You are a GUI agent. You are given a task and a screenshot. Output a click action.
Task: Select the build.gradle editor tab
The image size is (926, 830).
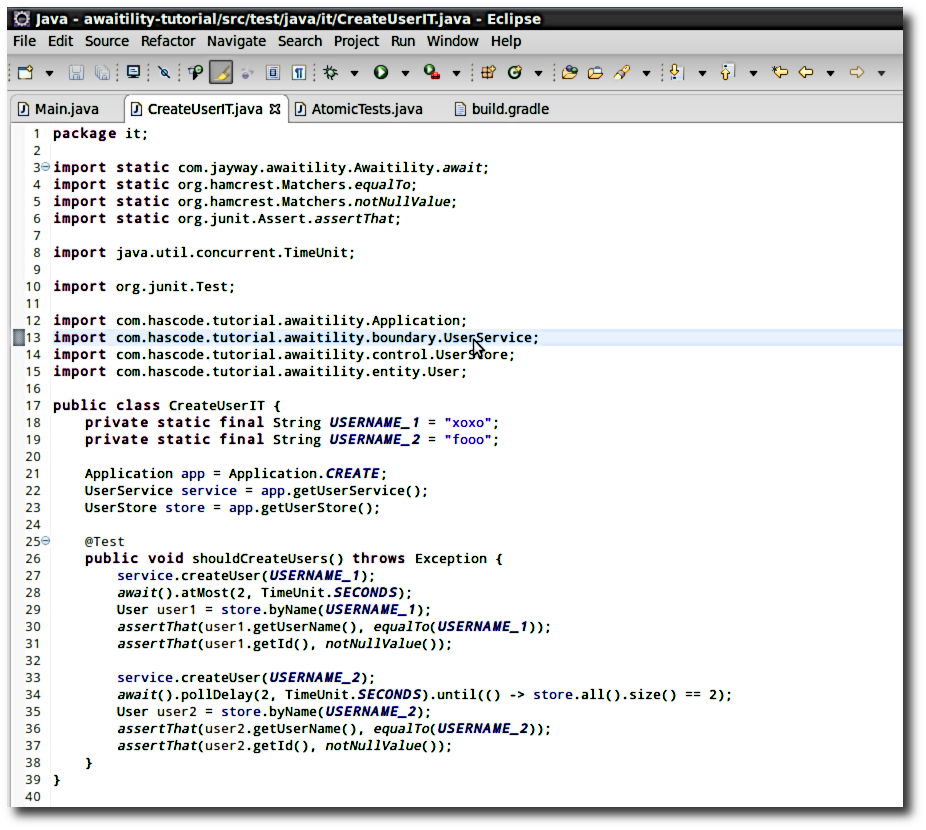[x=510, y=109]
